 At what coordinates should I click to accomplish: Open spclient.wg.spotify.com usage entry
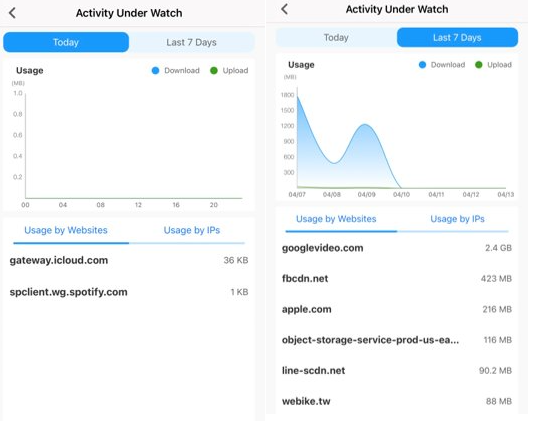(129, 292)
